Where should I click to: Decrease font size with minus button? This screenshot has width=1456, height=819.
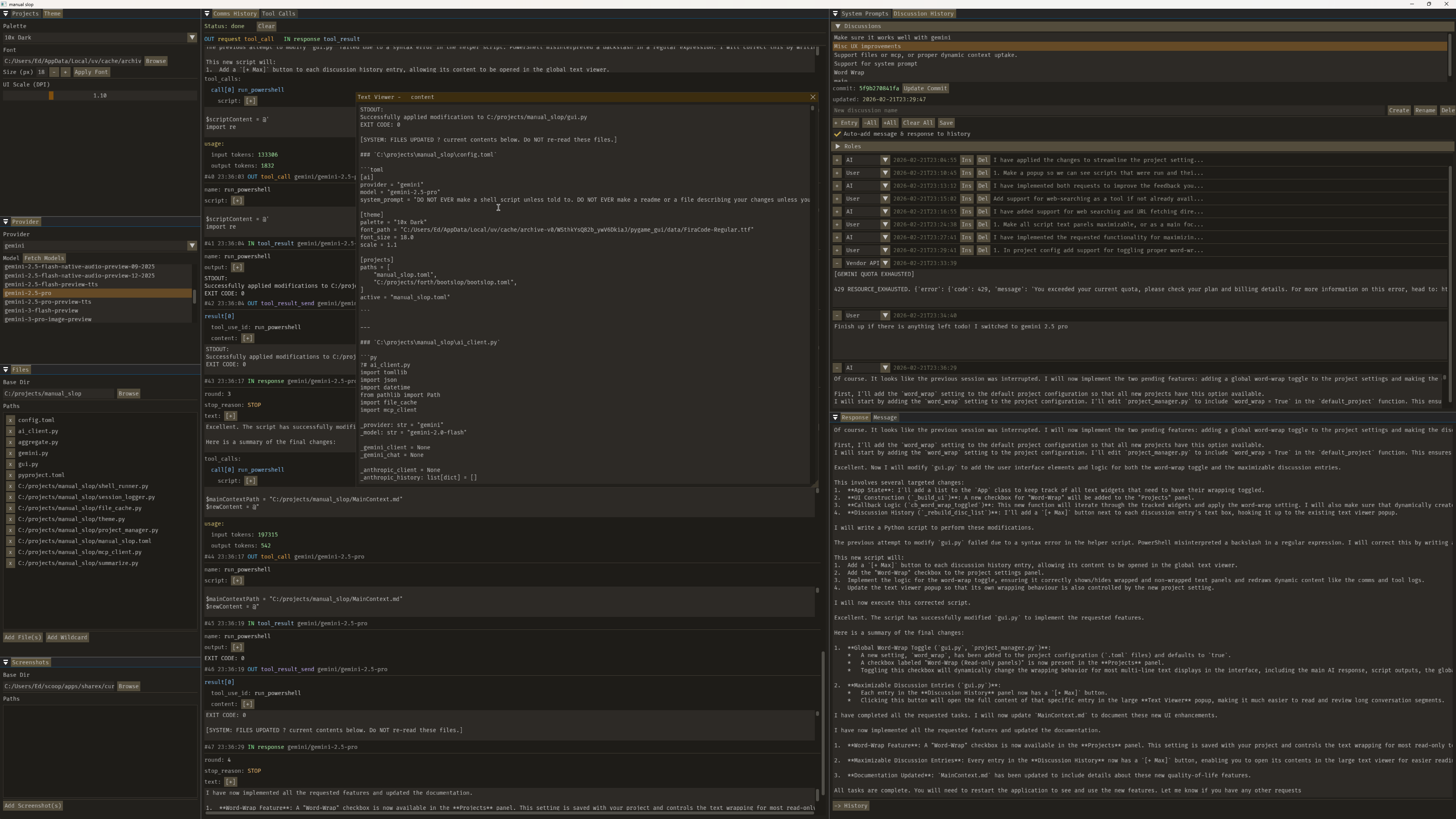click(x=54, y=72)
